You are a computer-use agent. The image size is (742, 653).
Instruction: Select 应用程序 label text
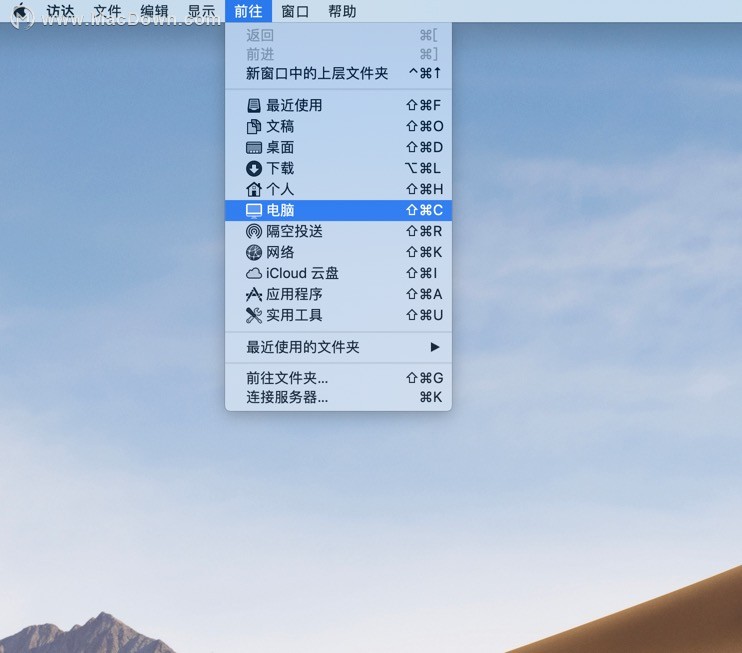[x=294, y=294]
